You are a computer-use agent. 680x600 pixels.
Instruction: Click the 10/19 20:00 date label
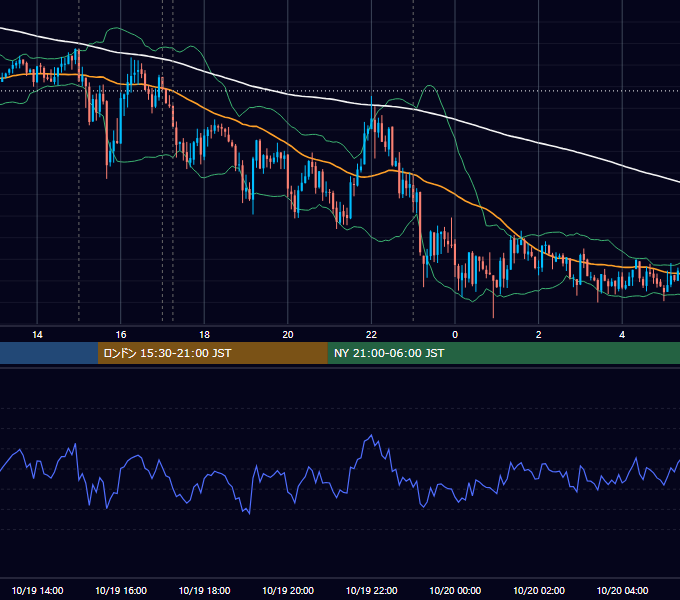coord(288,590)
